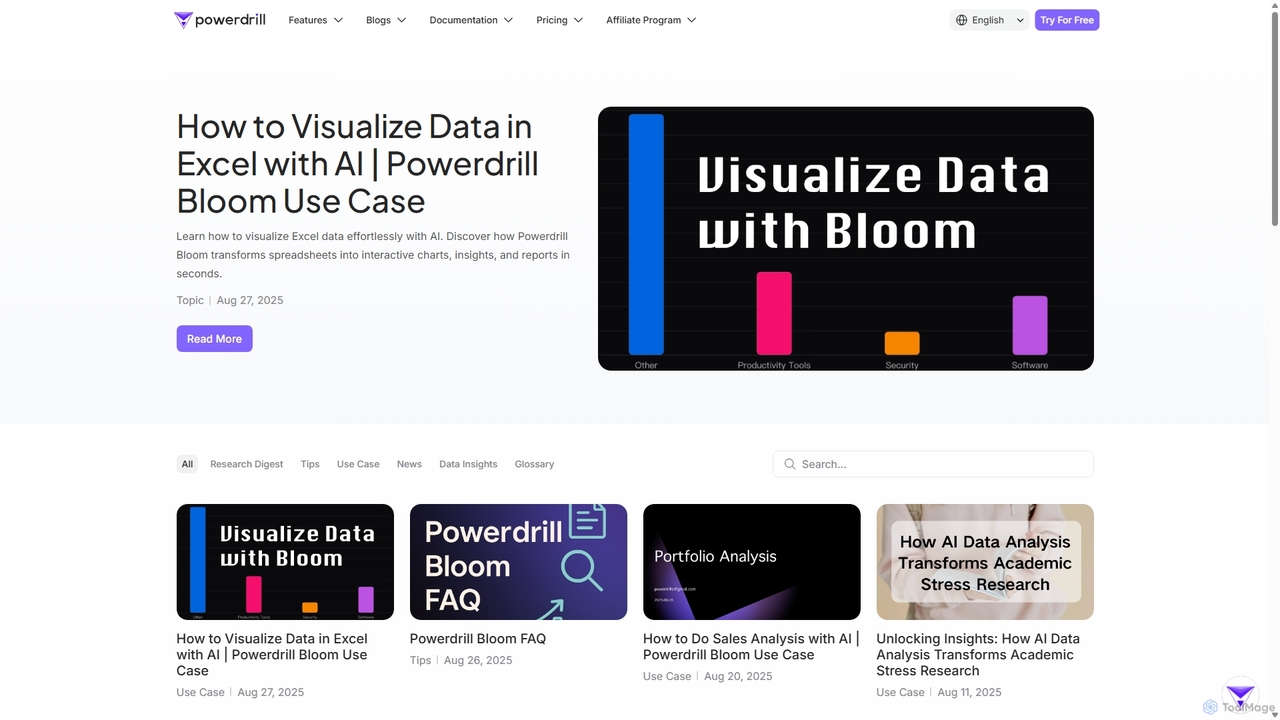Click the search magnifier icon
The width and height of the screenshot is (1280, 720).
point(790,464)
